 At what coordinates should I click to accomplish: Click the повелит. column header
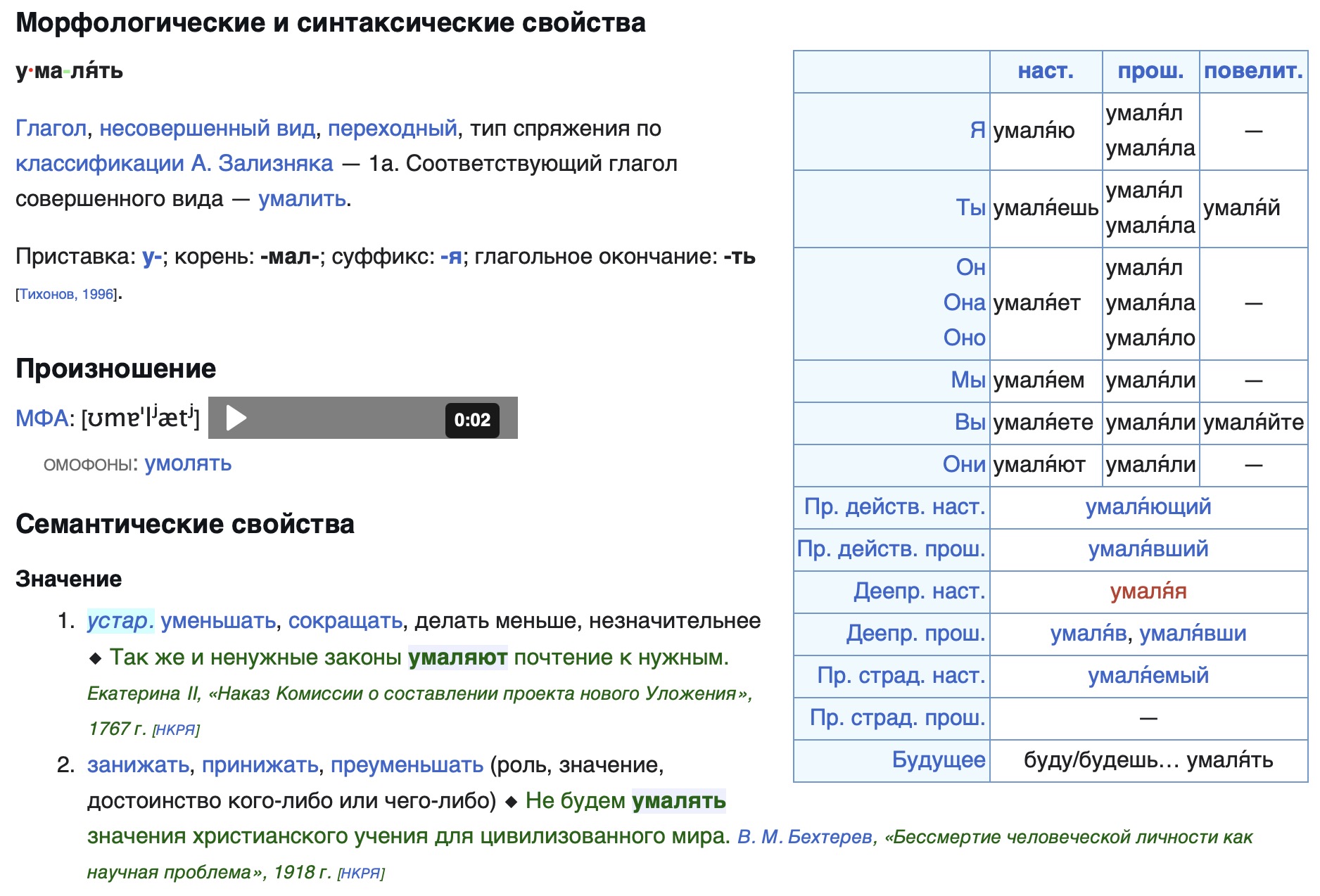click(1252, 71)
